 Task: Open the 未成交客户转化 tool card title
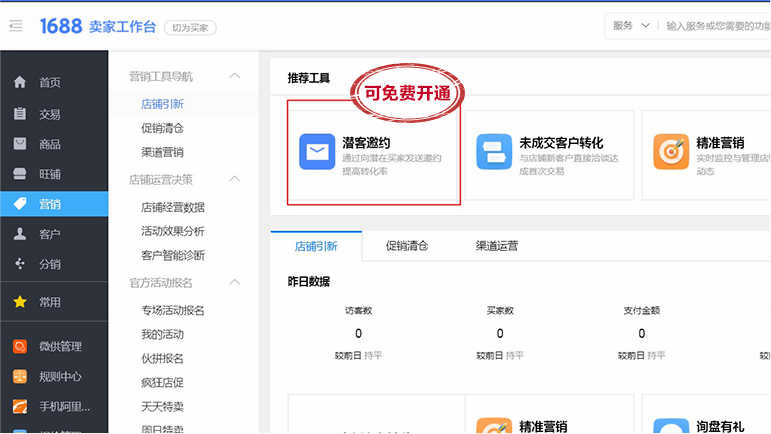point(561,143)
